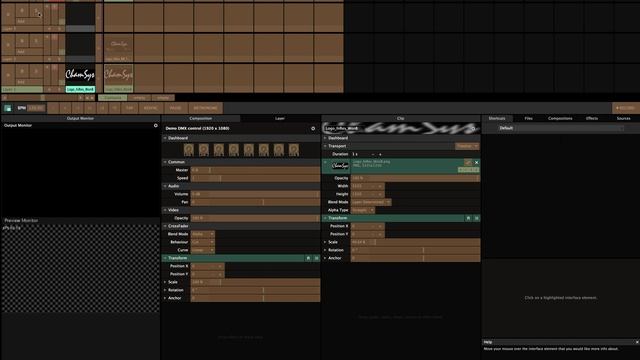
Task: Toggle the S solo button on top layer
Action: tap(36, 11)
